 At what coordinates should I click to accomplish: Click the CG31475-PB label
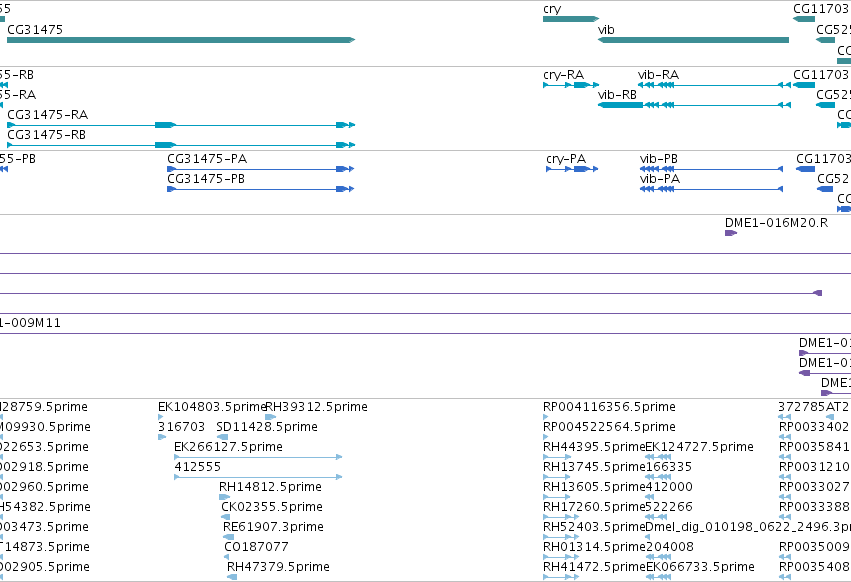point(206,179)
